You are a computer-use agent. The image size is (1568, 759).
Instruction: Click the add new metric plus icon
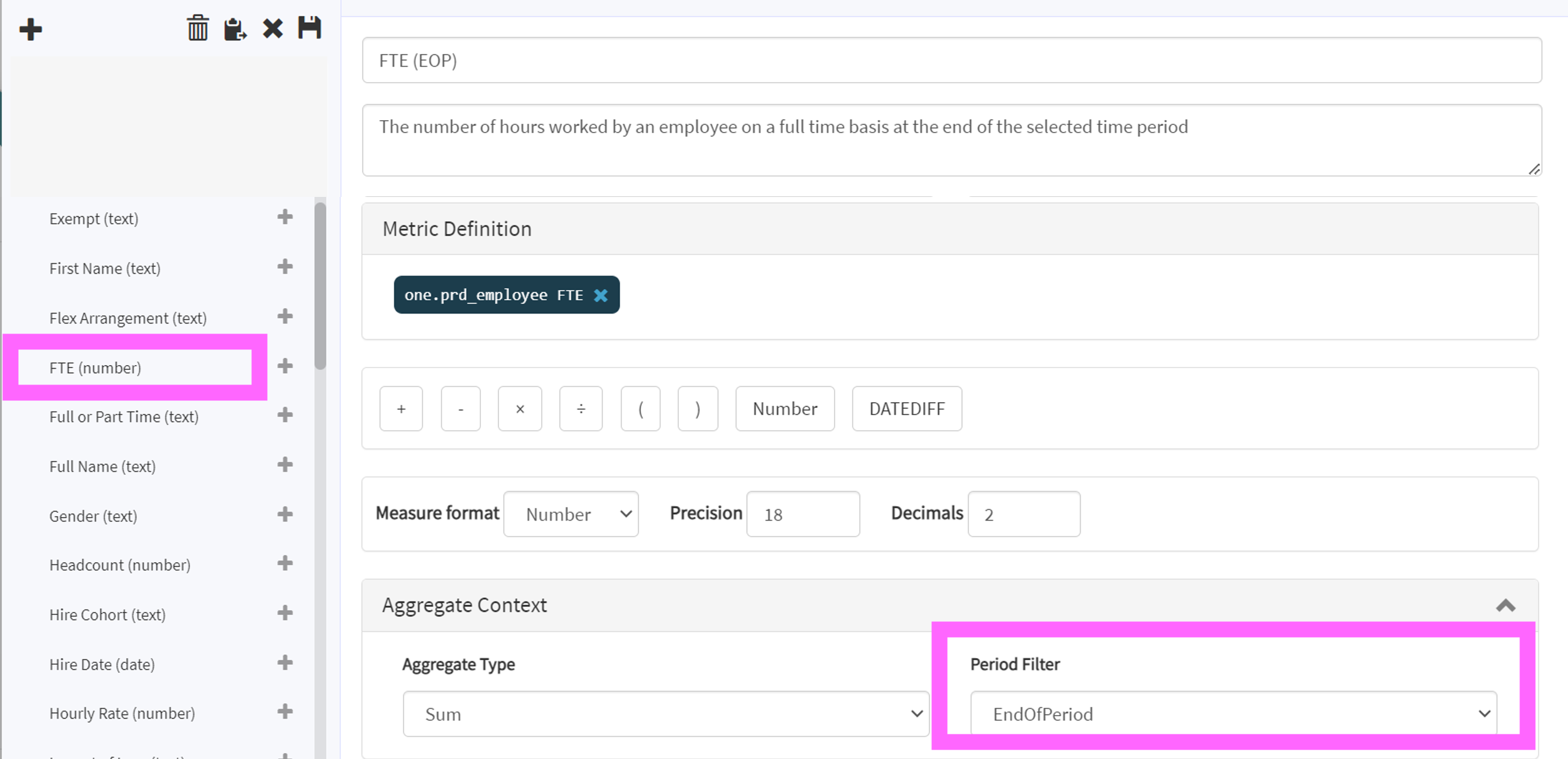pos(30,29)
